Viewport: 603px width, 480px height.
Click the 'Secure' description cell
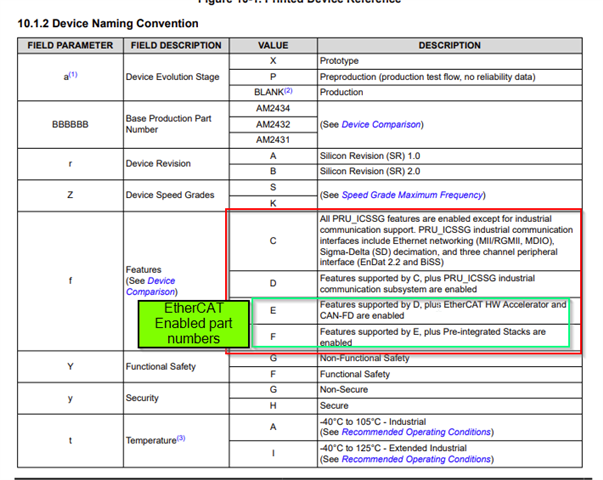[450, 406]
